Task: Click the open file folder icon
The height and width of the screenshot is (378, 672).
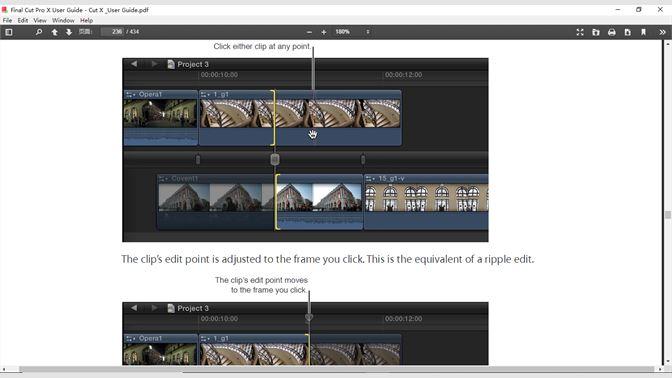Action: pyautogui.click(x=596, y=32)
